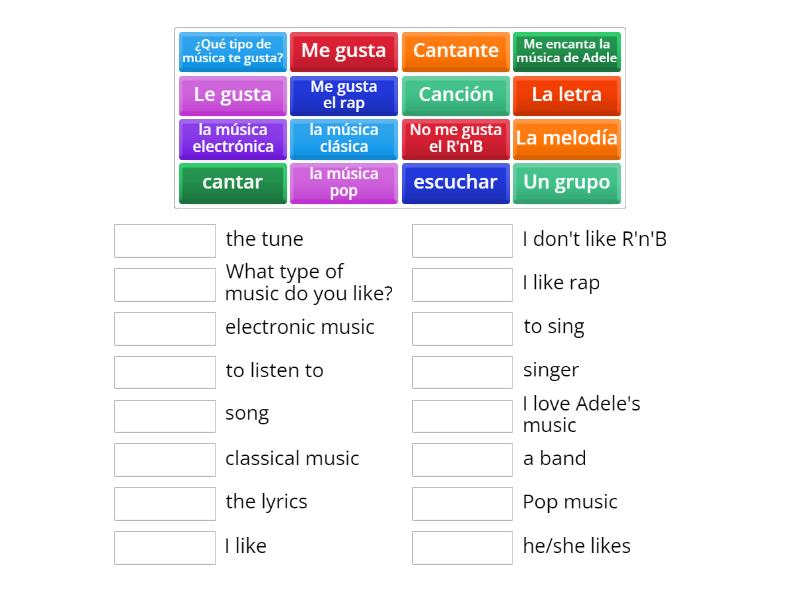Pick the 'Me encanta la música de Adele' tile

[x=567, y=51]
